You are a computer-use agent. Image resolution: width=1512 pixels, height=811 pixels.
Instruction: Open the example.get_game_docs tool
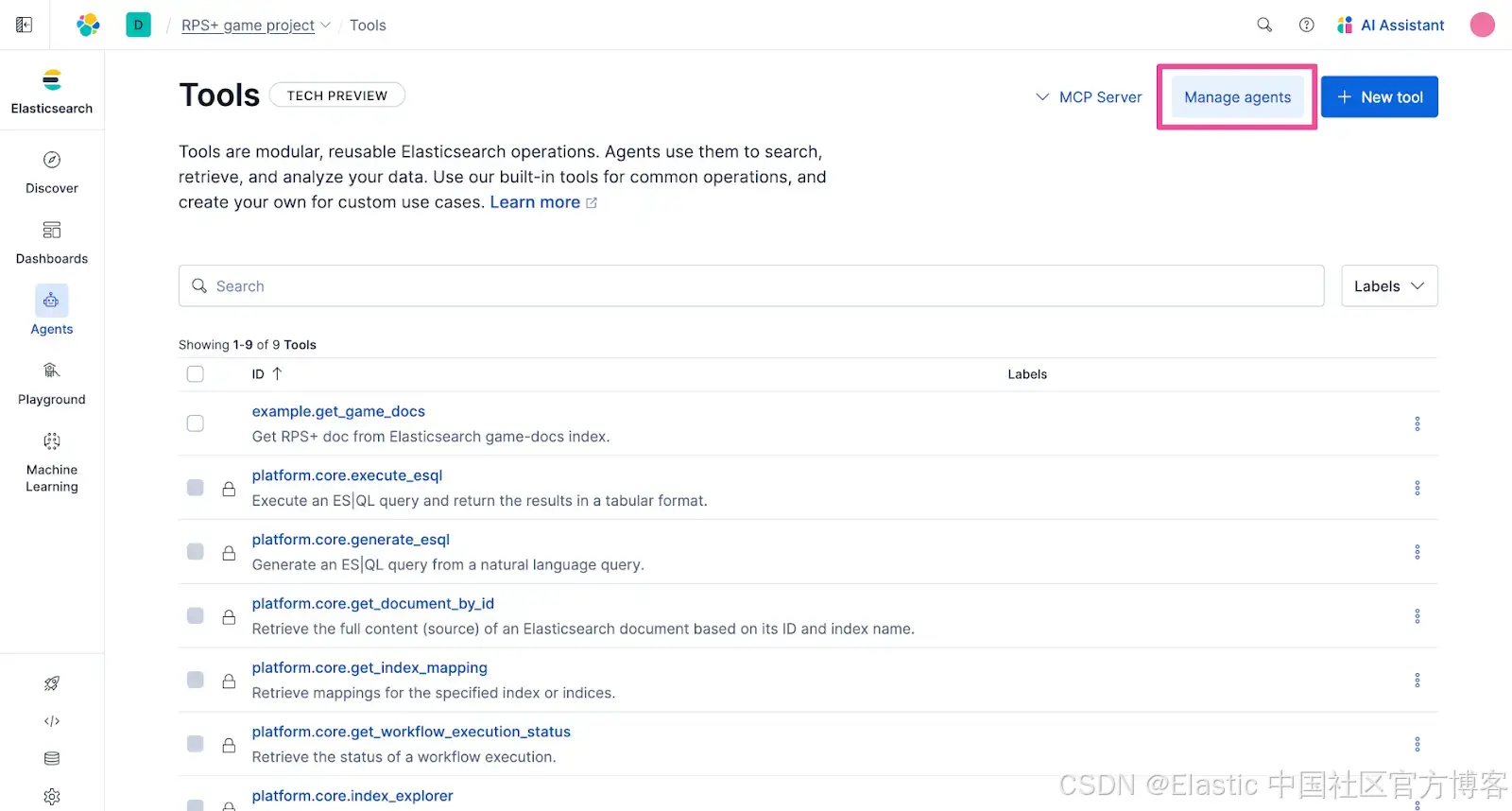[338, 411]
